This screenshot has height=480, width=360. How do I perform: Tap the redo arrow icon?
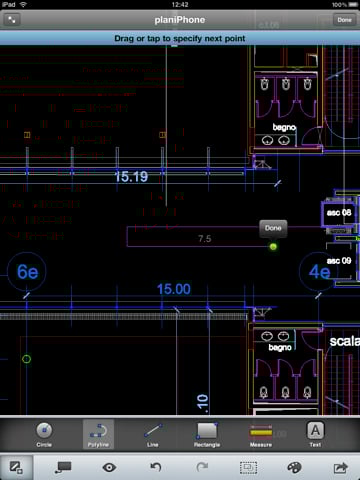[202, 467]
